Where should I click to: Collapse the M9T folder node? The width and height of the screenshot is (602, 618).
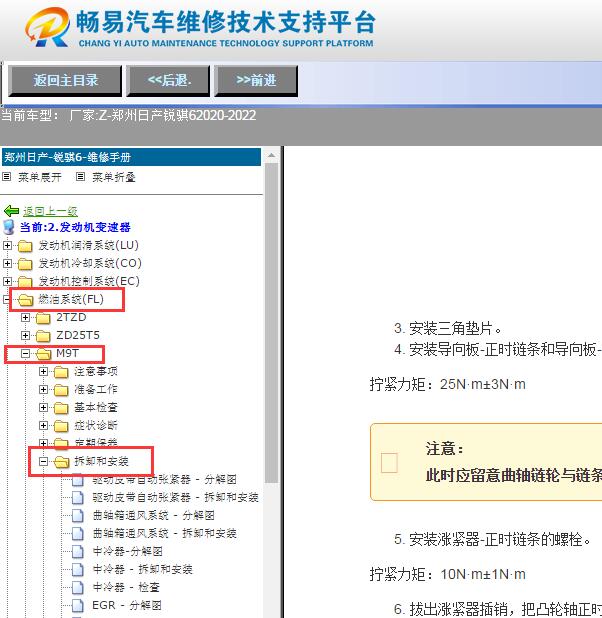pyautogui.click(x=25, y=354)
